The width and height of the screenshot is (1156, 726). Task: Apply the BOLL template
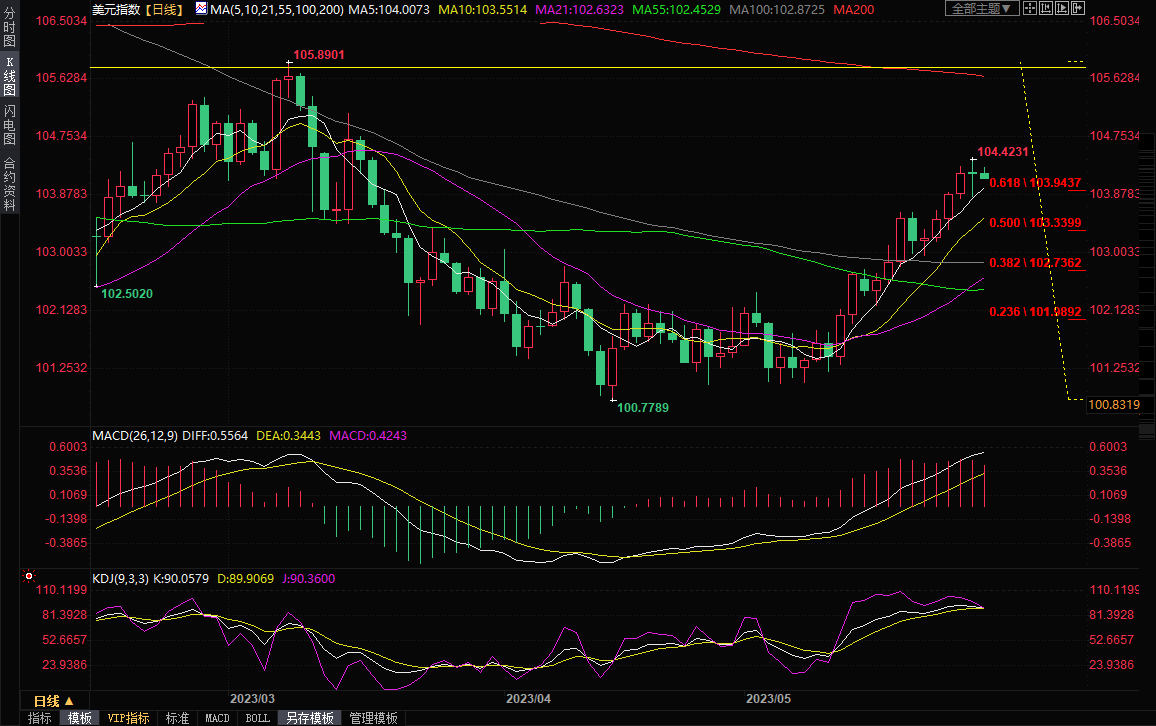pyautogui.click(x=257, y=718)
